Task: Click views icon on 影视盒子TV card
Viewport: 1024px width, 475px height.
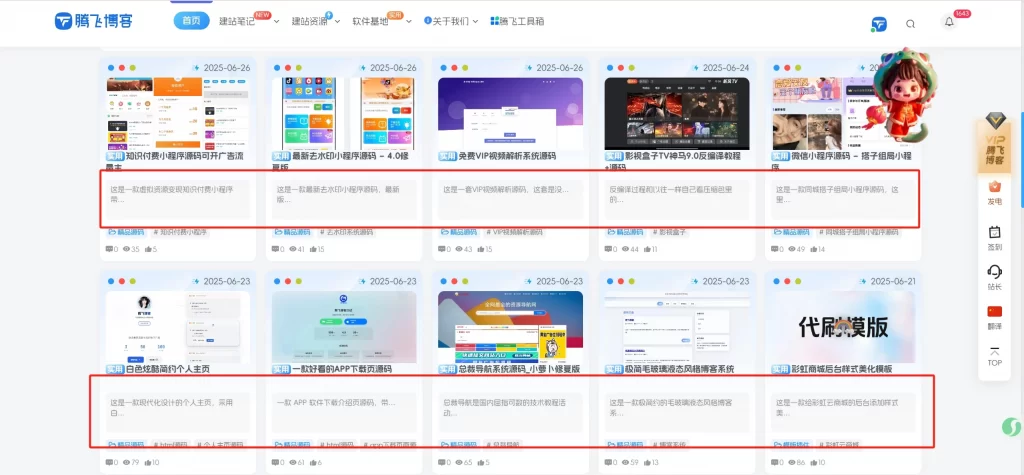Action: tap(626, 249)
